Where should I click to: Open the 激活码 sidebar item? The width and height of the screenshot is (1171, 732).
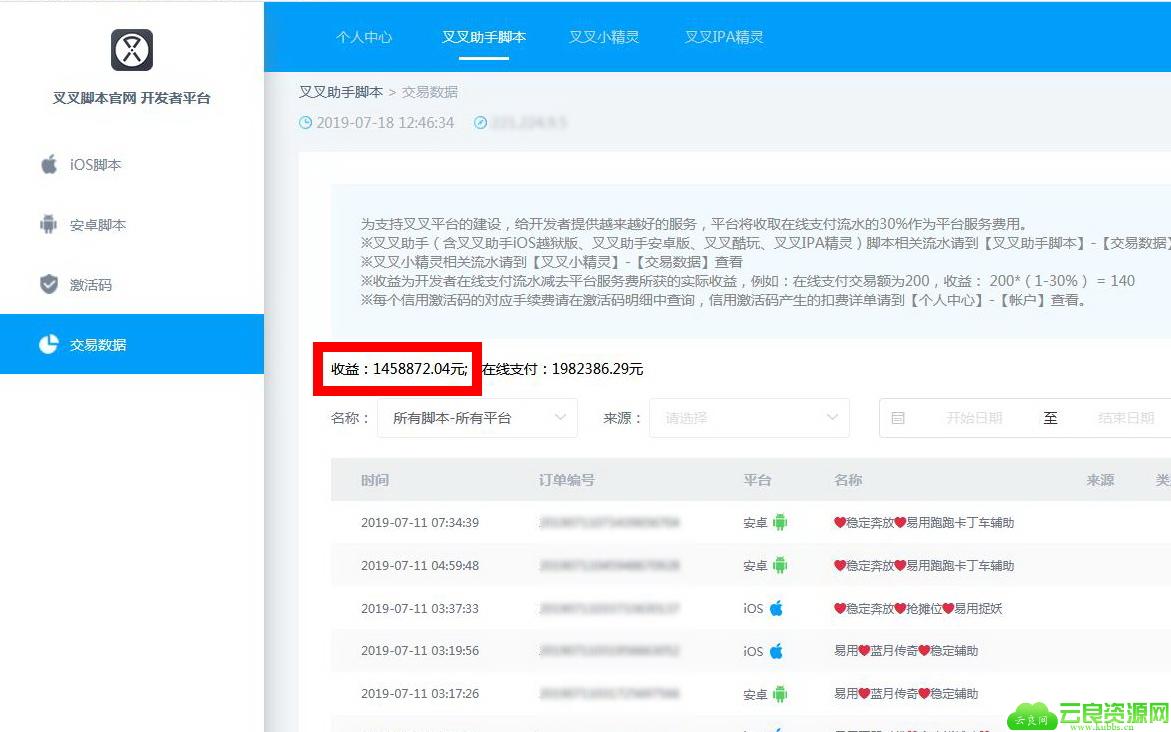coord(131,284)
